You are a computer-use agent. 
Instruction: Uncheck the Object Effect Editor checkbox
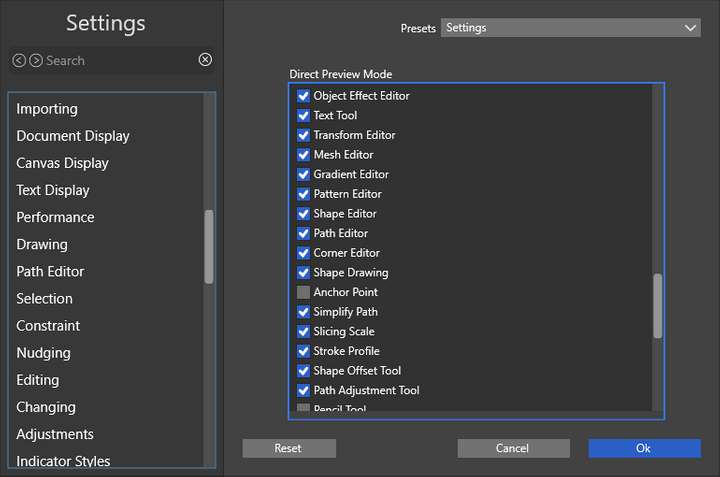click(303, 96)
